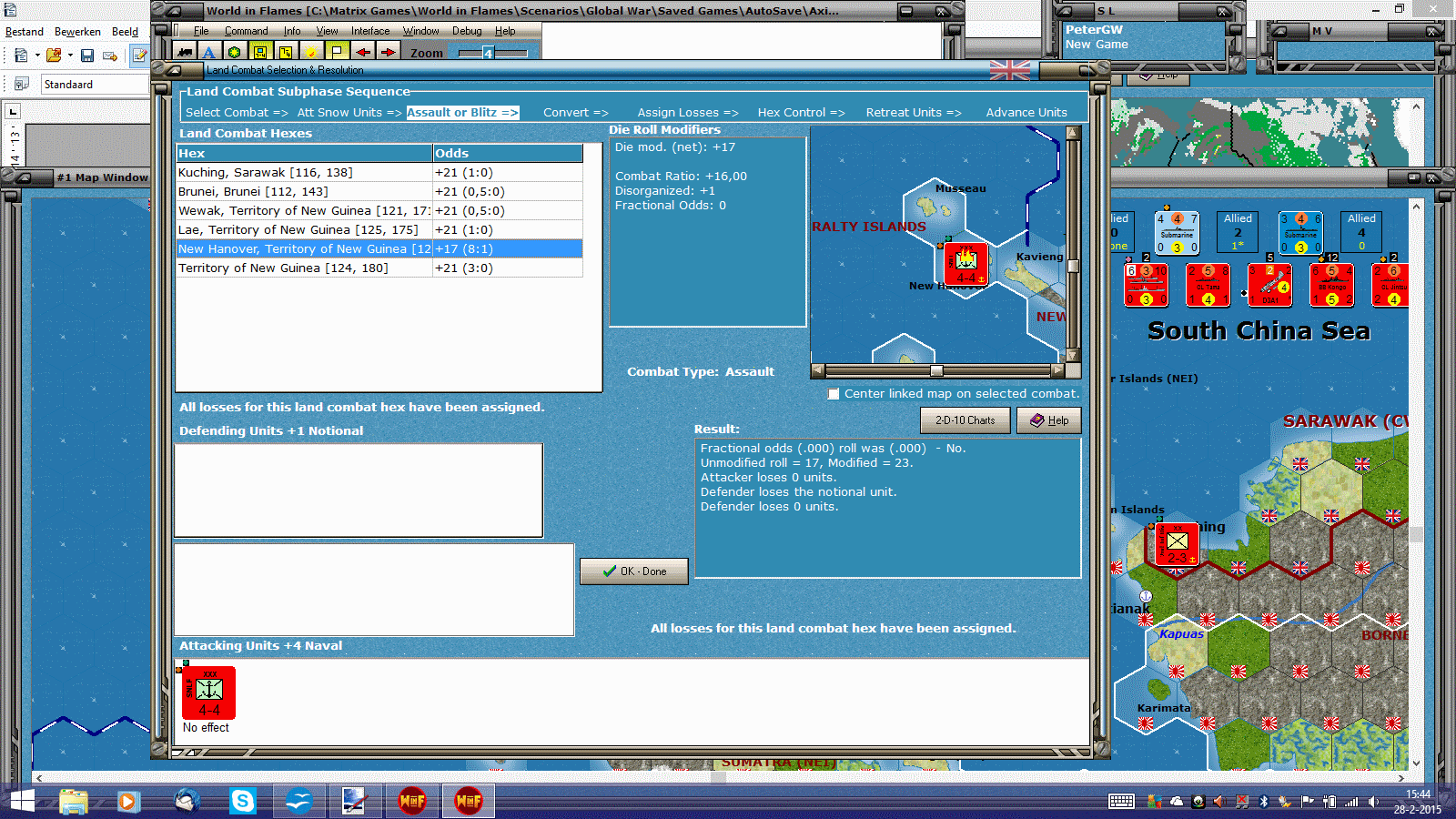The image size is (1456, 819).
Task: Click the Advance Units subphase step
Action: point(1026,113)
